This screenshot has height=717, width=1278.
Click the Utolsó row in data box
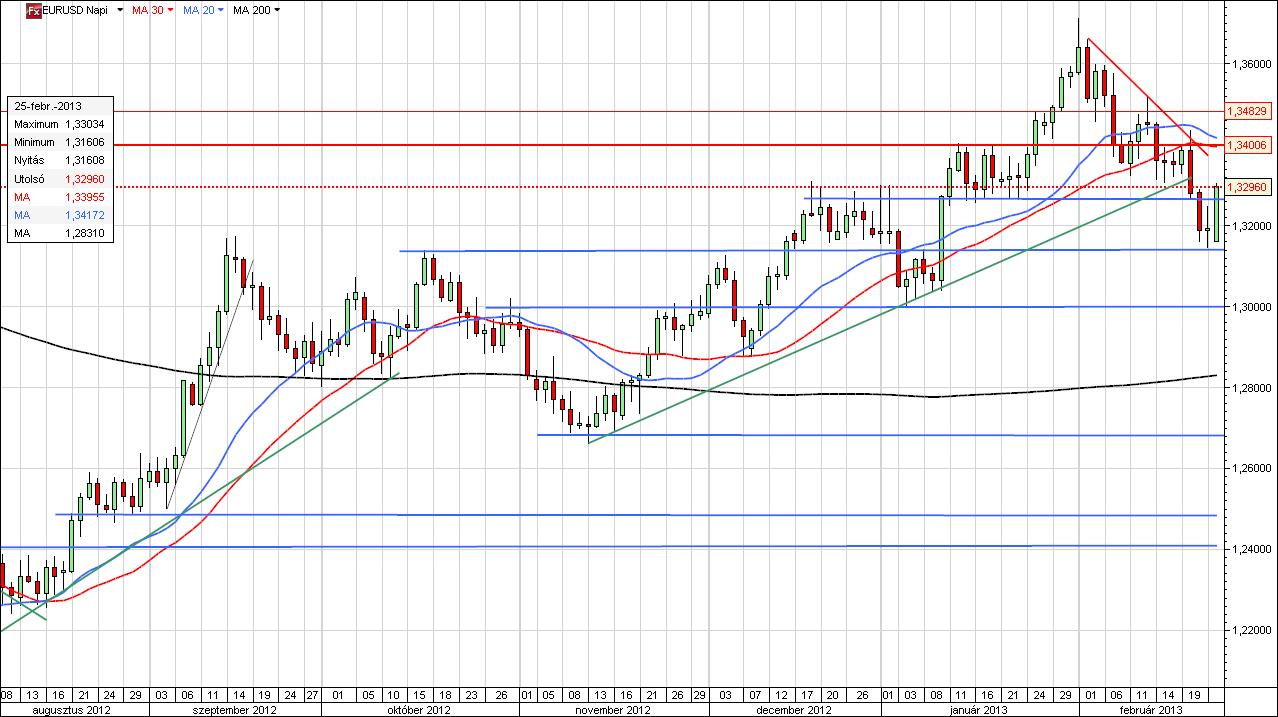[60, 178]
